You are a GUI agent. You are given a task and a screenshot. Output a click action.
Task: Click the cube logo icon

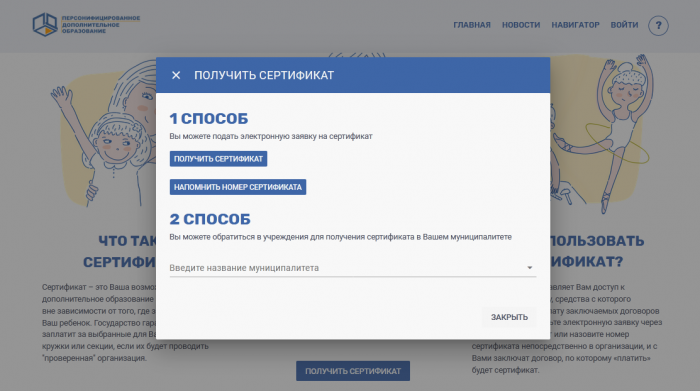(45, 25)
